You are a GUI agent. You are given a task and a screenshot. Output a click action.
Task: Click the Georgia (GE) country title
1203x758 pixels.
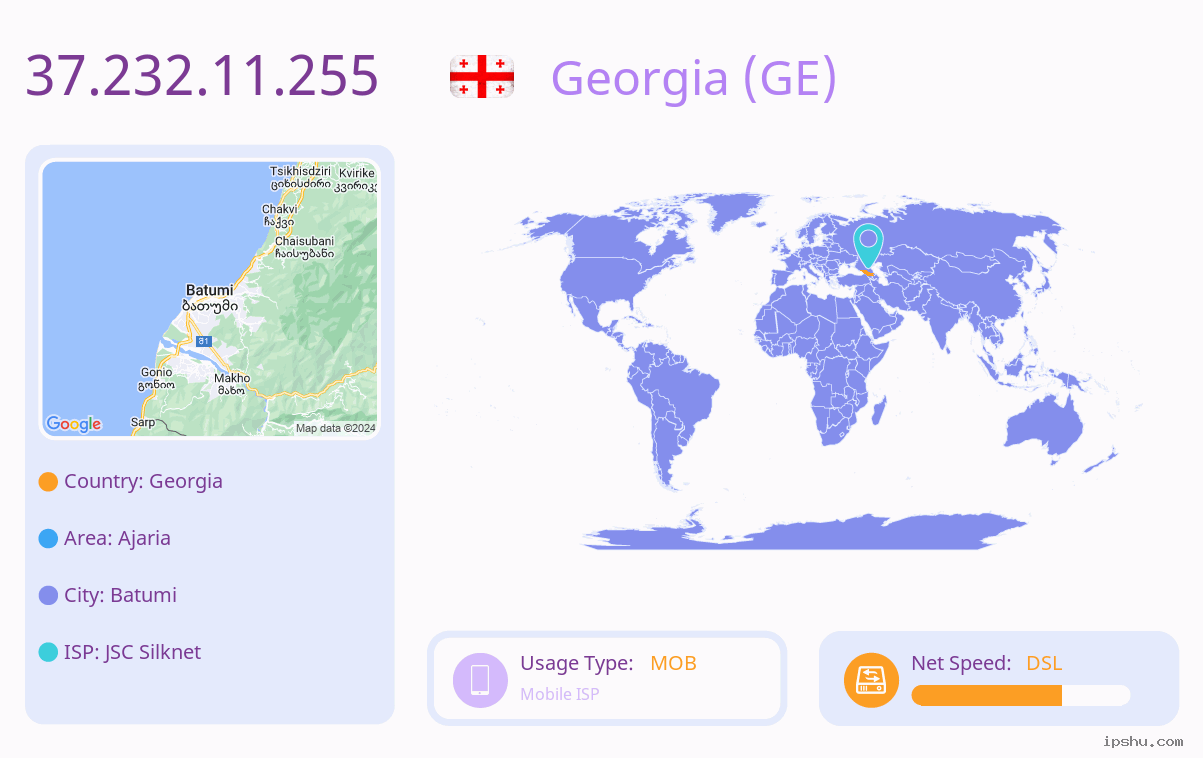coord(694,78)
